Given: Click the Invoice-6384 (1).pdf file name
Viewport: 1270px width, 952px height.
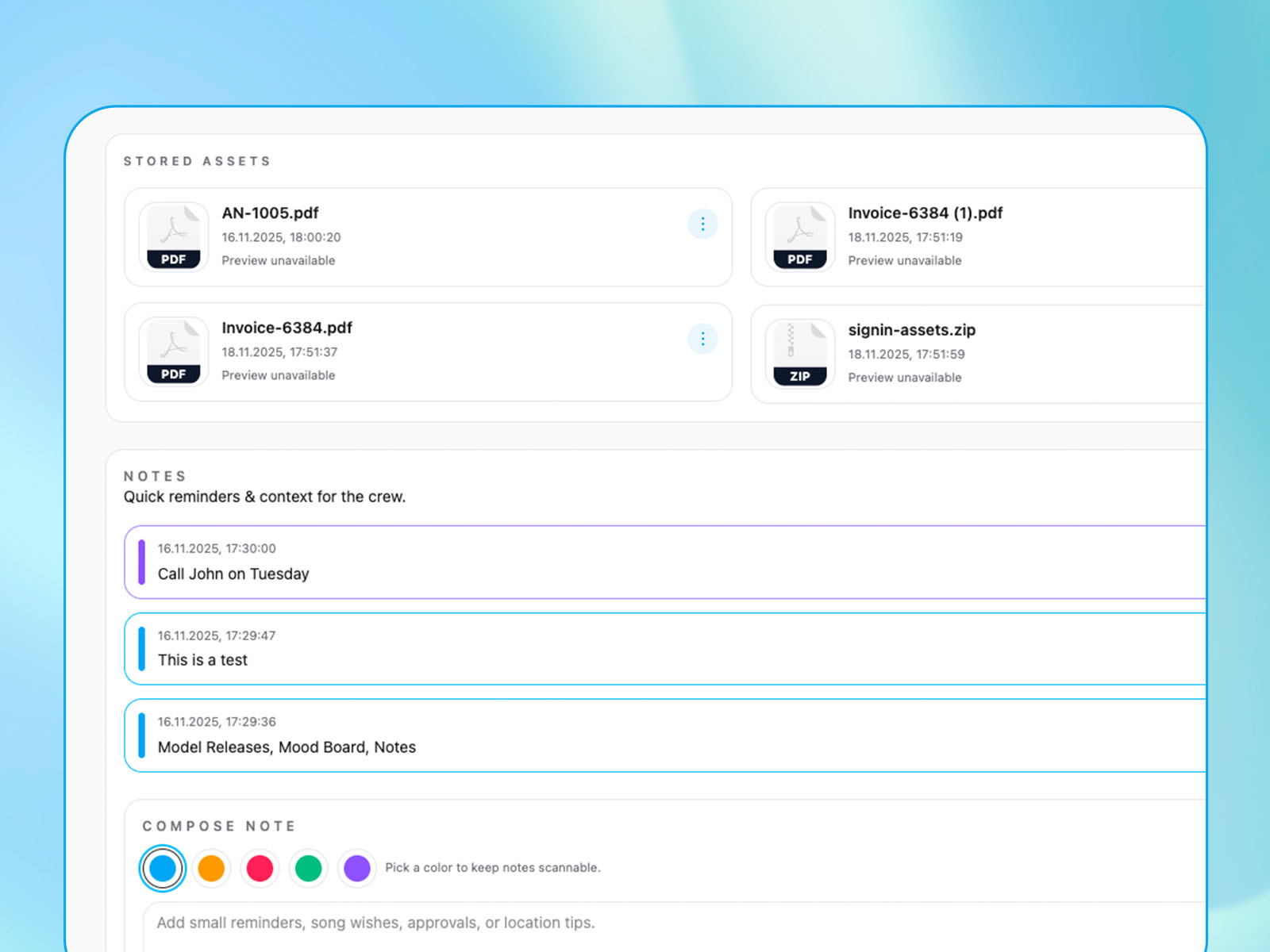Looking at the screenshot, I should [926, 213].
